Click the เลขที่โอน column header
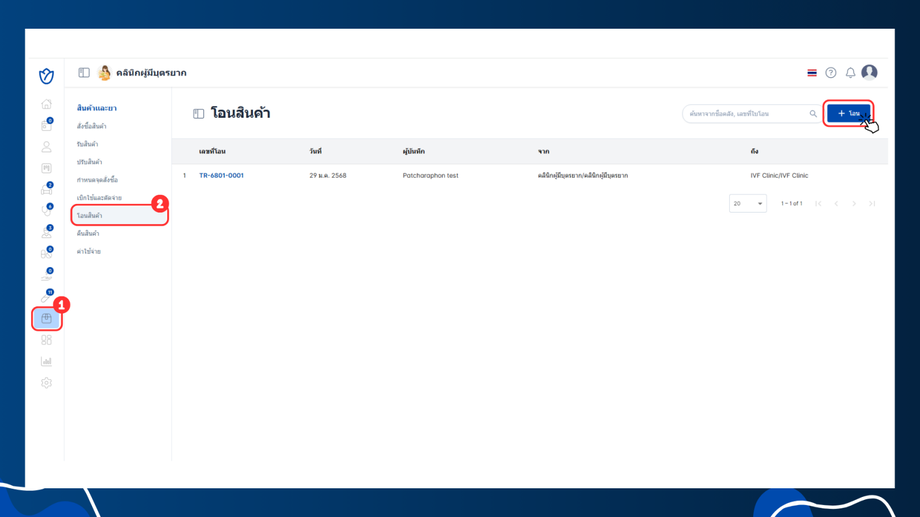This screenshot has width=920, height=517. (212, 151)
